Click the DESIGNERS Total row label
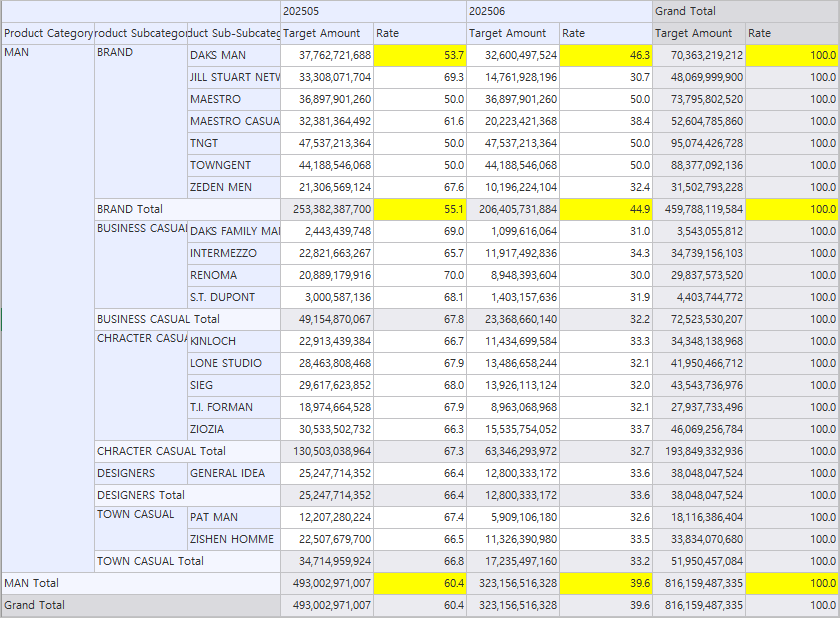840x618 pixels. tap(188, 494)
